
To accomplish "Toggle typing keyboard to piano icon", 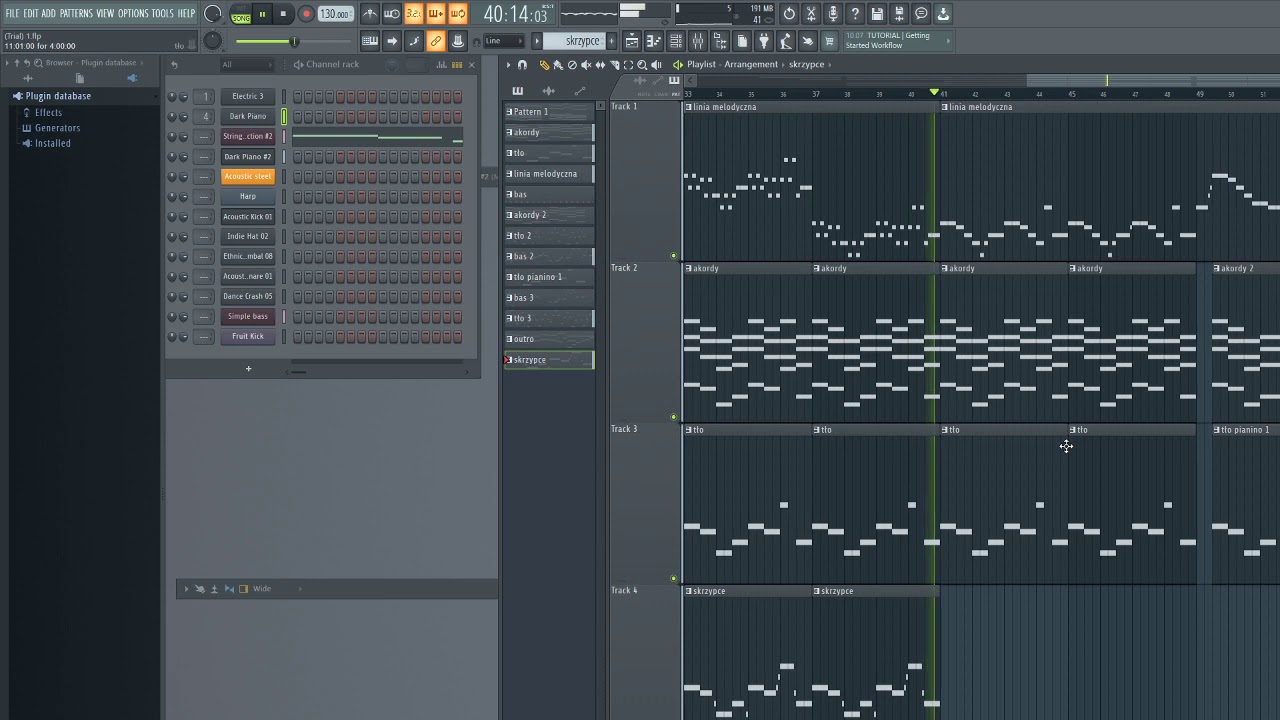I will point(370,41).
